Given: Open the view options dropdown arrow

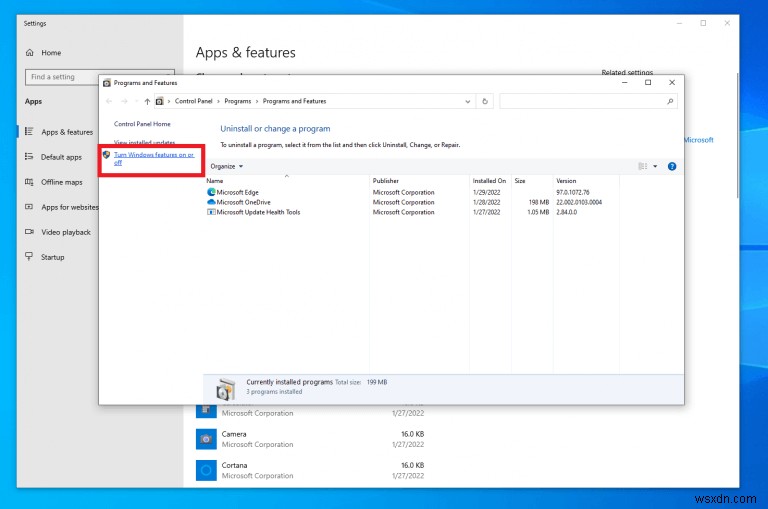Looking at the screenshot, I should (x=655, y=167).
